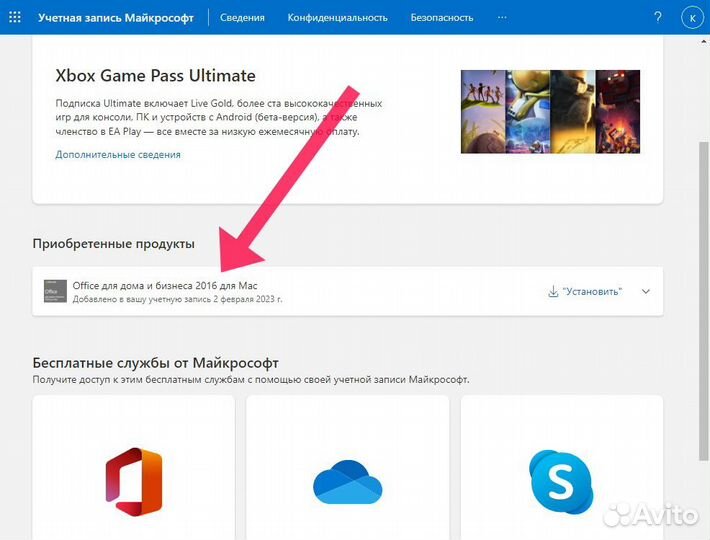Open the Сведения tab
710x540 pixels.
(x=243, y=18)
